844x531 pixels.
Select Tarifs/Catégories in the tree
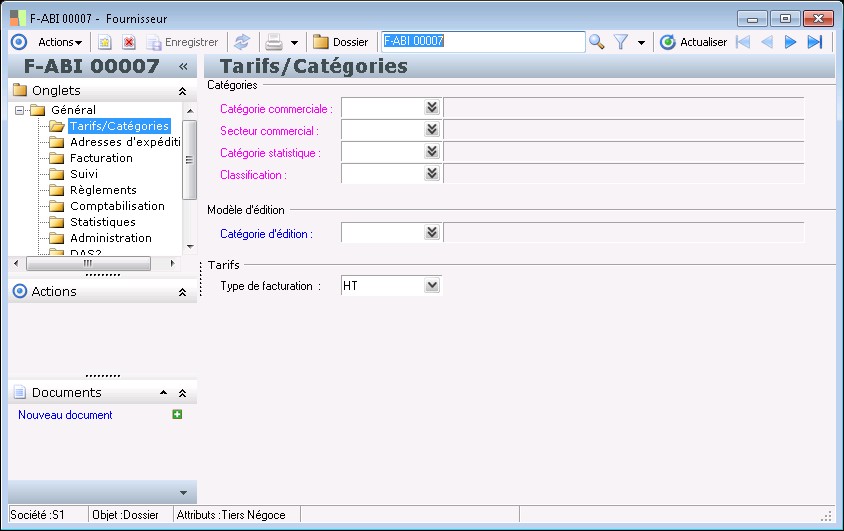pyautogui.click(x=119, y=126)
